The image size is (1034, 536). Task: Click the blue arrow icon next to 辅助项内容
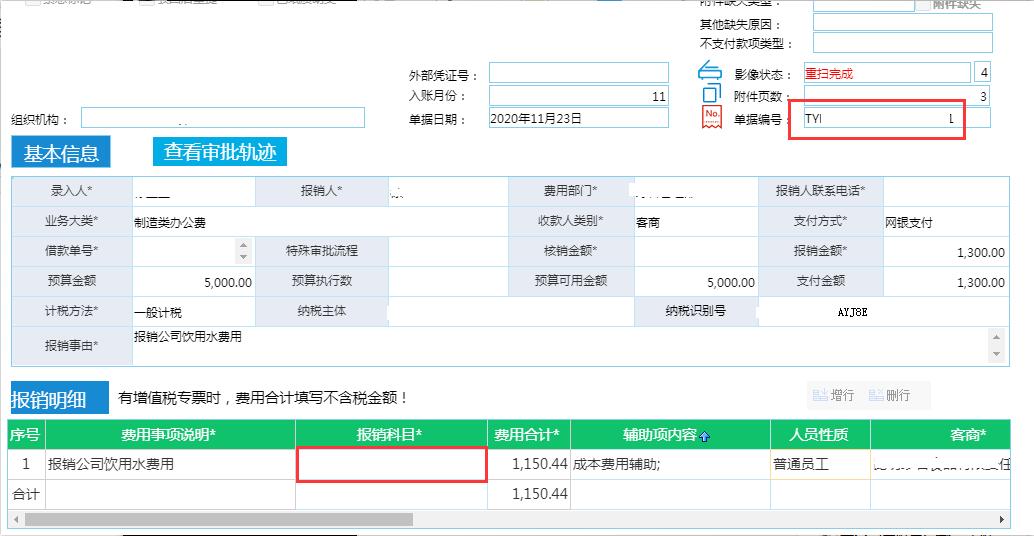click(x=704, y=436)
